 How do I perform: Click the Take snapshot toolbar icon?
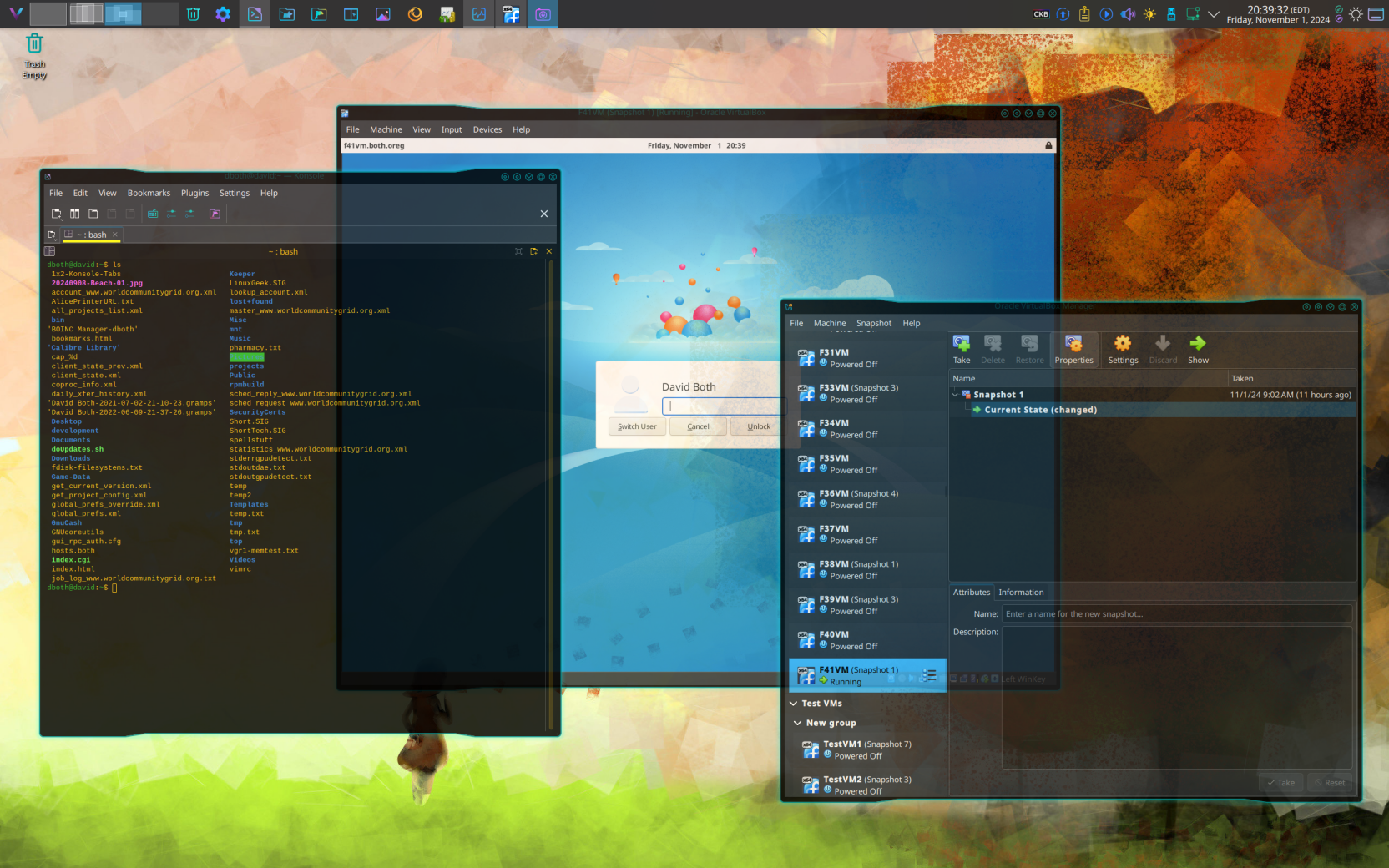[x=962, y=349]
